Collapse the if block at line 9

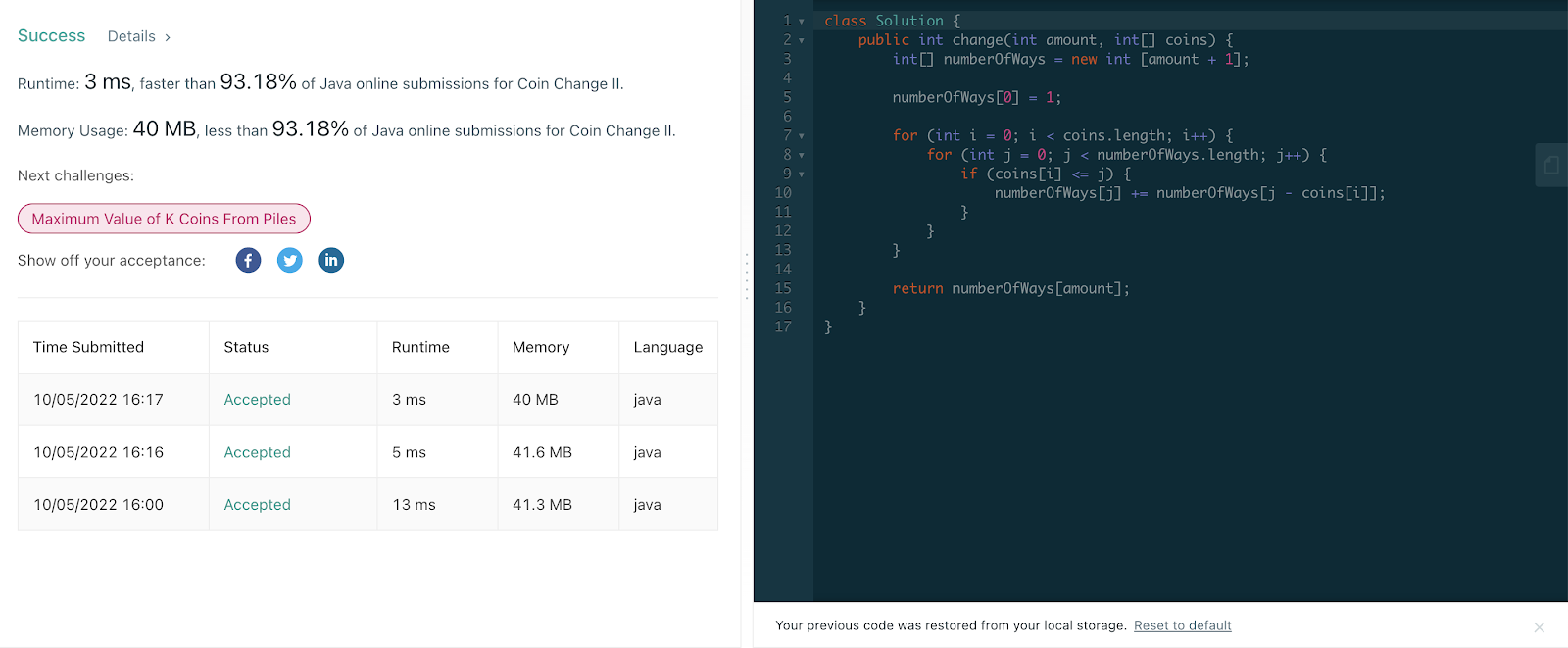[x=802, y=174]
